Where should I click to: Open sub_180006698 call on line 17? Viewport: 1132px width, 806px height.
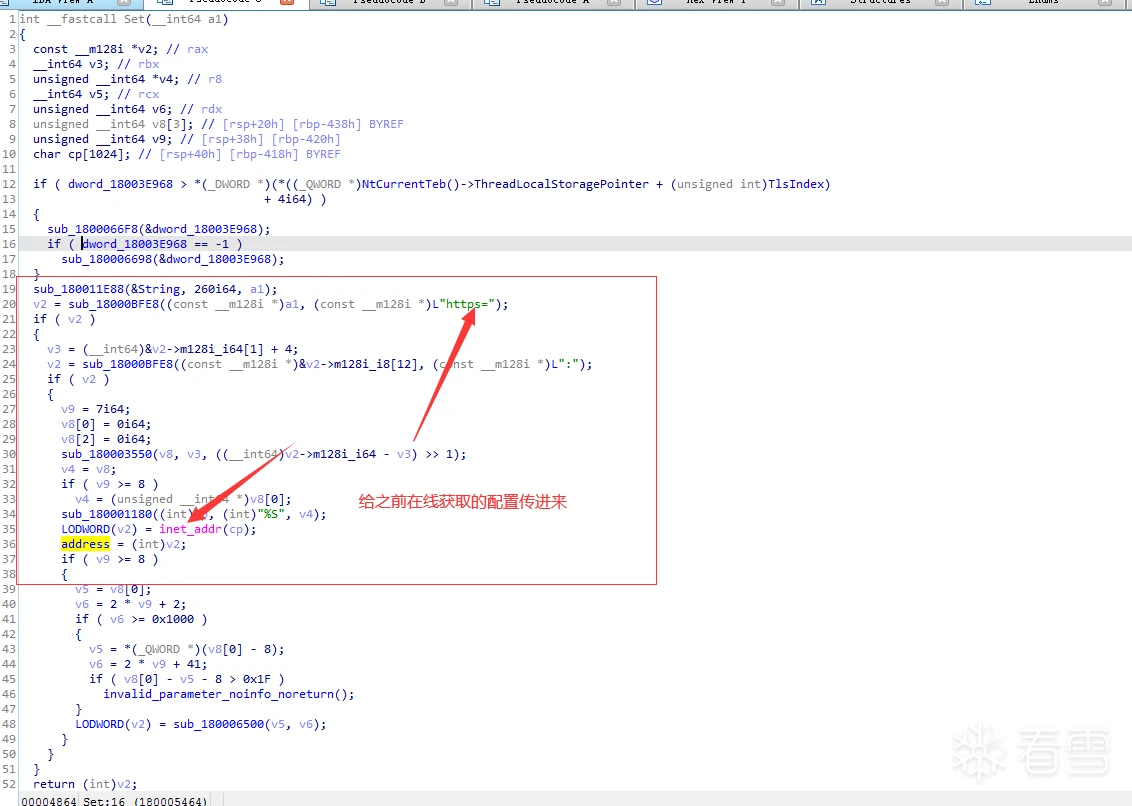coord(109,259)
